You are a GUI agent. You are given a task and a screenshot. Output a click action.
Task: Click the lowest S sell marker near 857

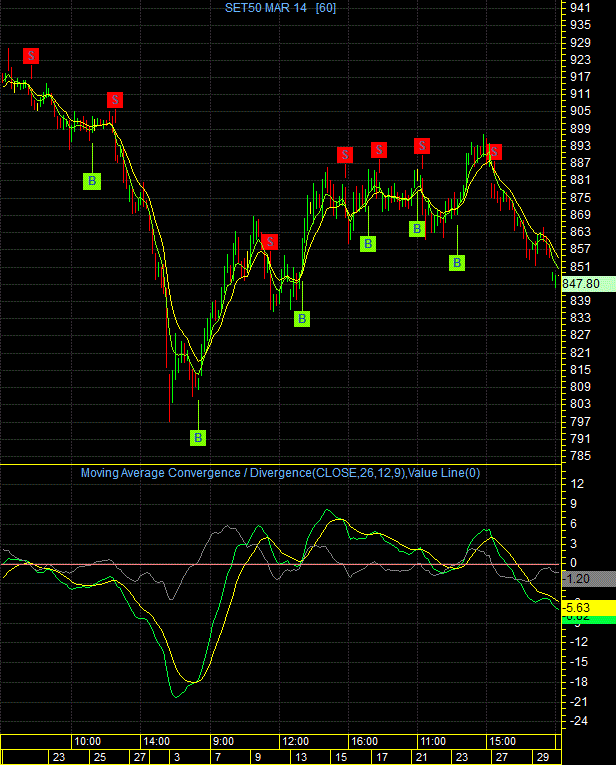(270, 242)
